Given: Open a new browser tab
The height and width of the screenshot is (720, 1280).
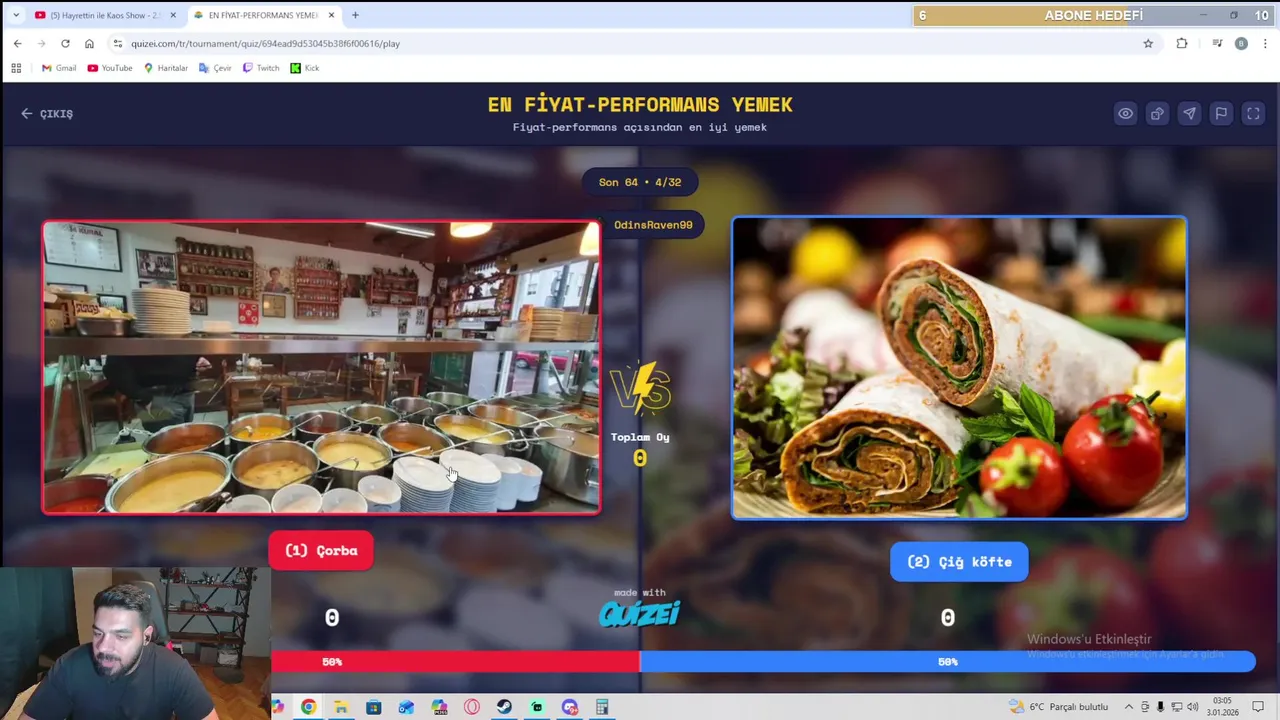Looking at the screenshot, I should [355, 15].
